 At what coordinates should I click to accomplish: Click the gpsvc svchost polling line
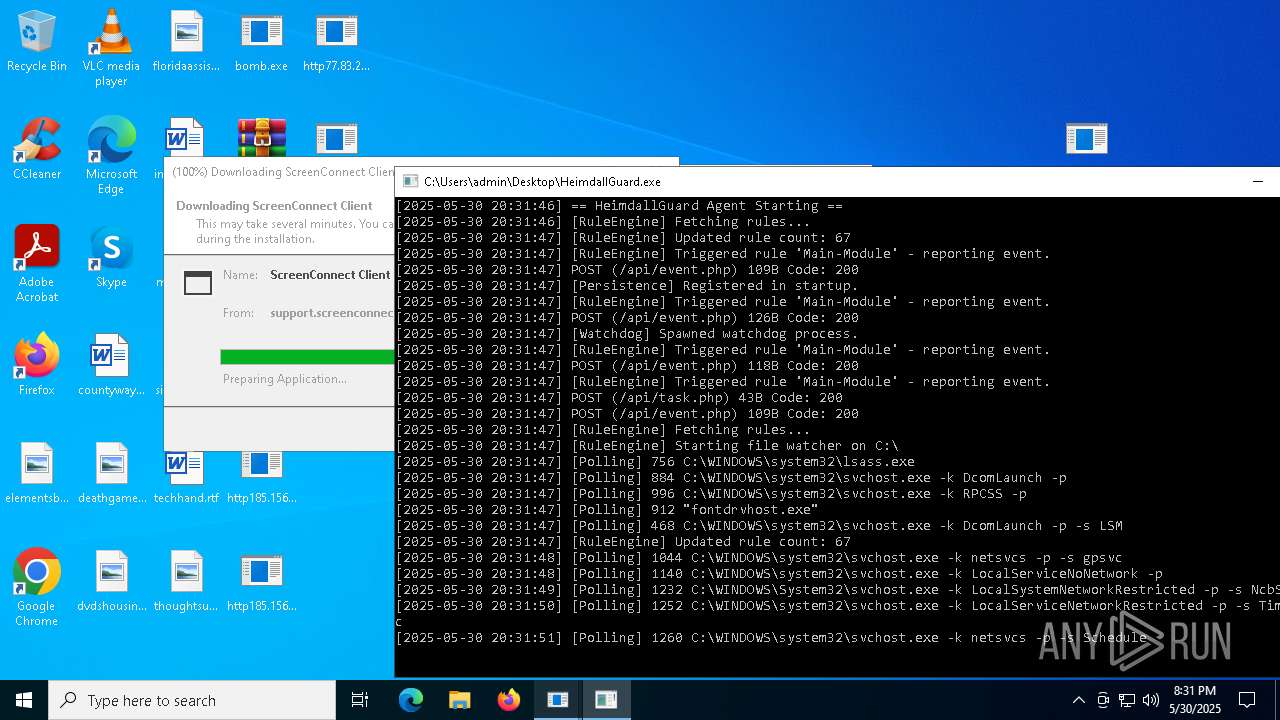[x=760, y=558]
